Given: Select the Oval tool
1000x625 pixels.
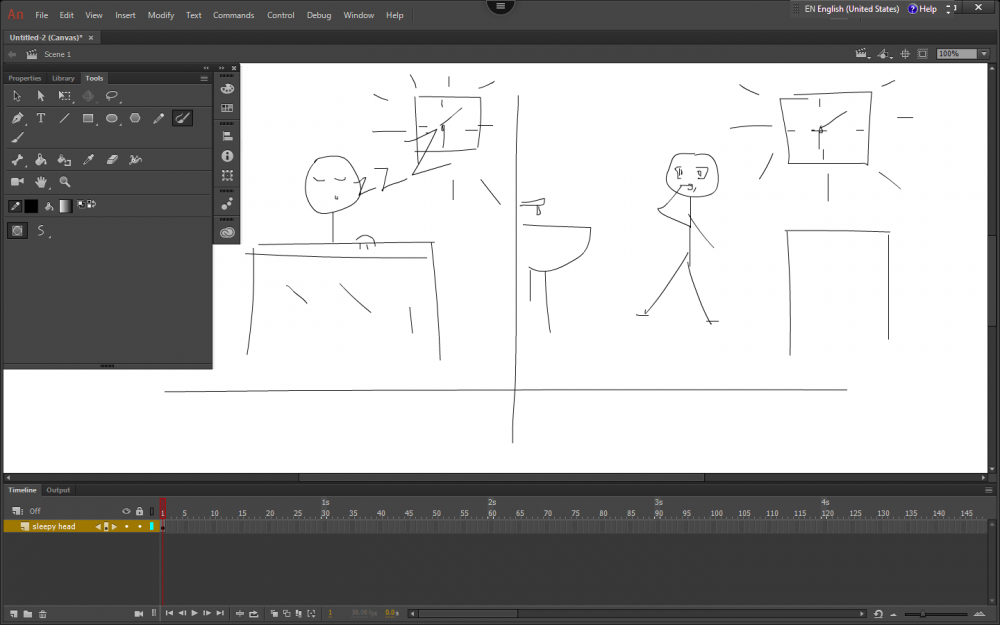Looking at the screenshot, I should [x=112, y=118].
